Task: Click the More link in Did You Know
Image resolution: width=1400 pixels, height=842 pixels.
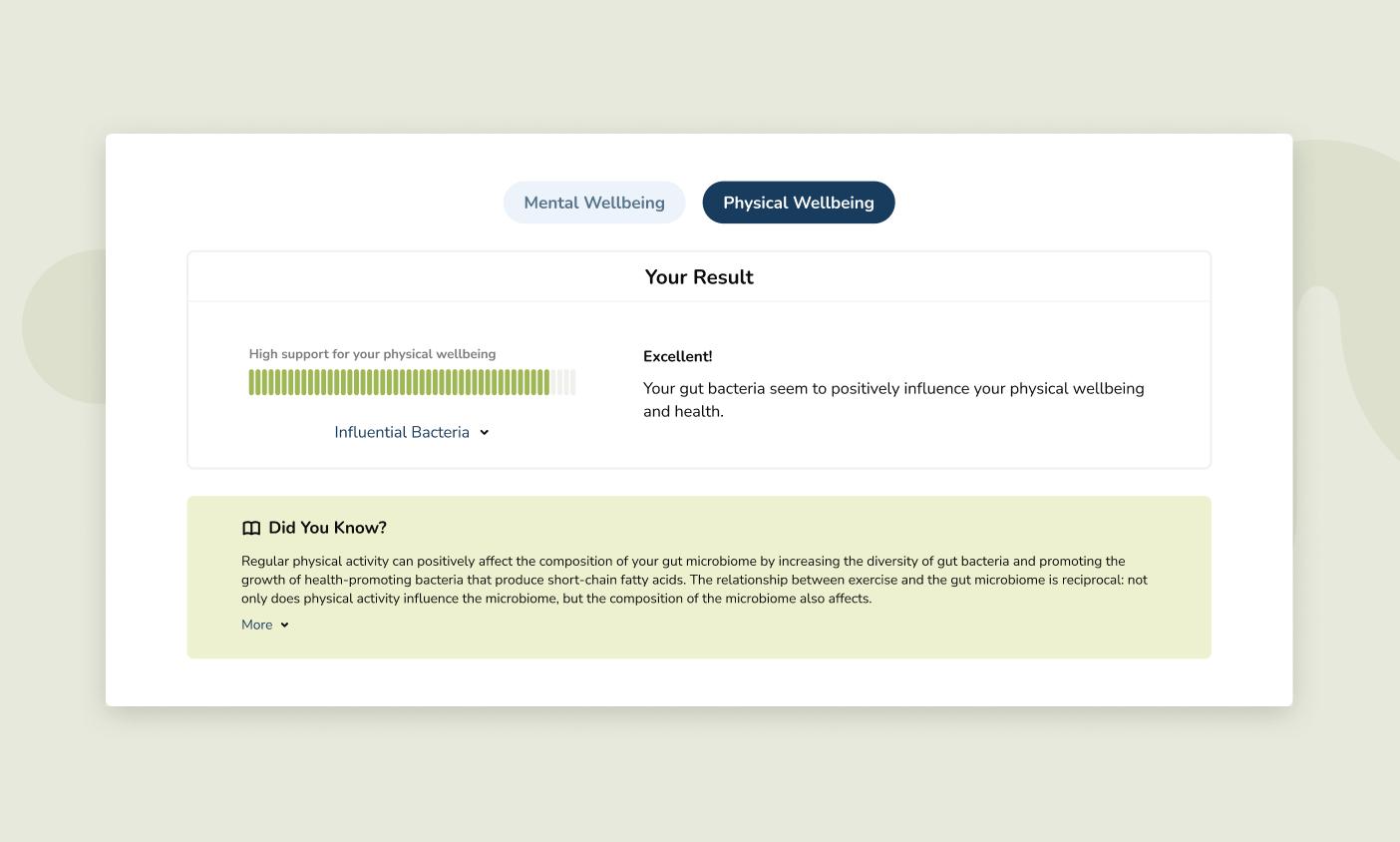Action: pos(257,625)
